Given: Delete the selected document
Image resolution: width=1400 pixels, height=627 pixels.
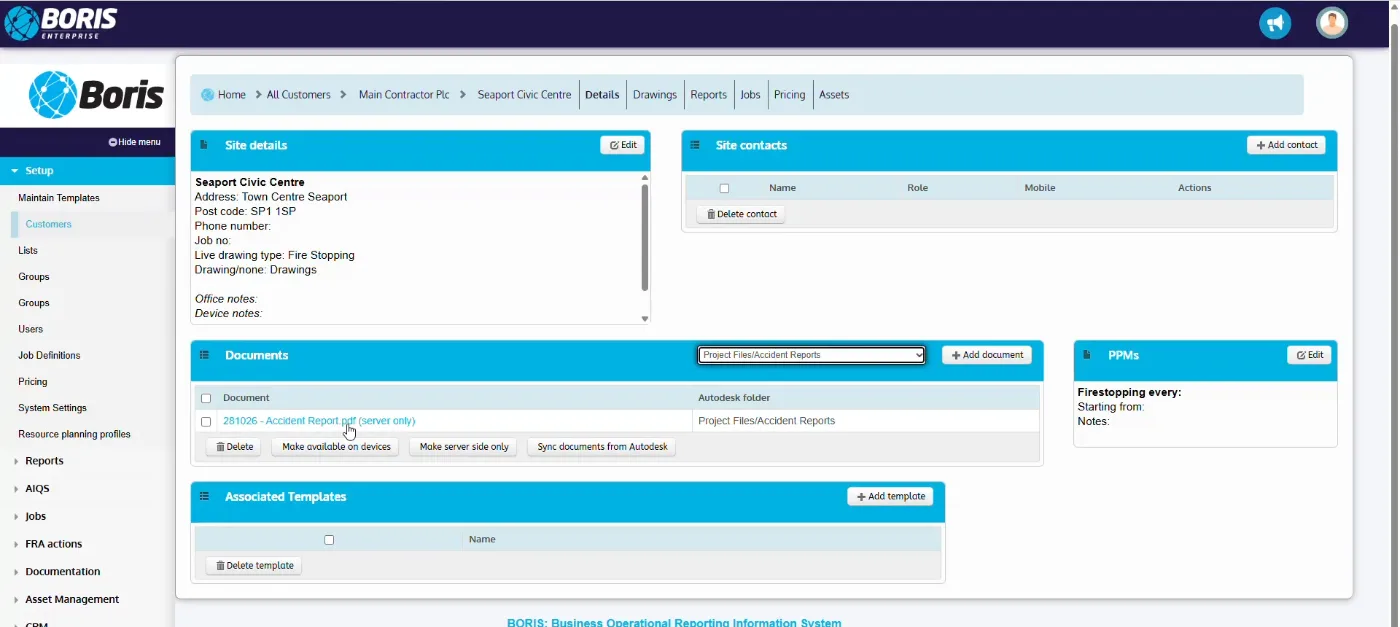Looking at the screenshot, I should pos(234,447).
